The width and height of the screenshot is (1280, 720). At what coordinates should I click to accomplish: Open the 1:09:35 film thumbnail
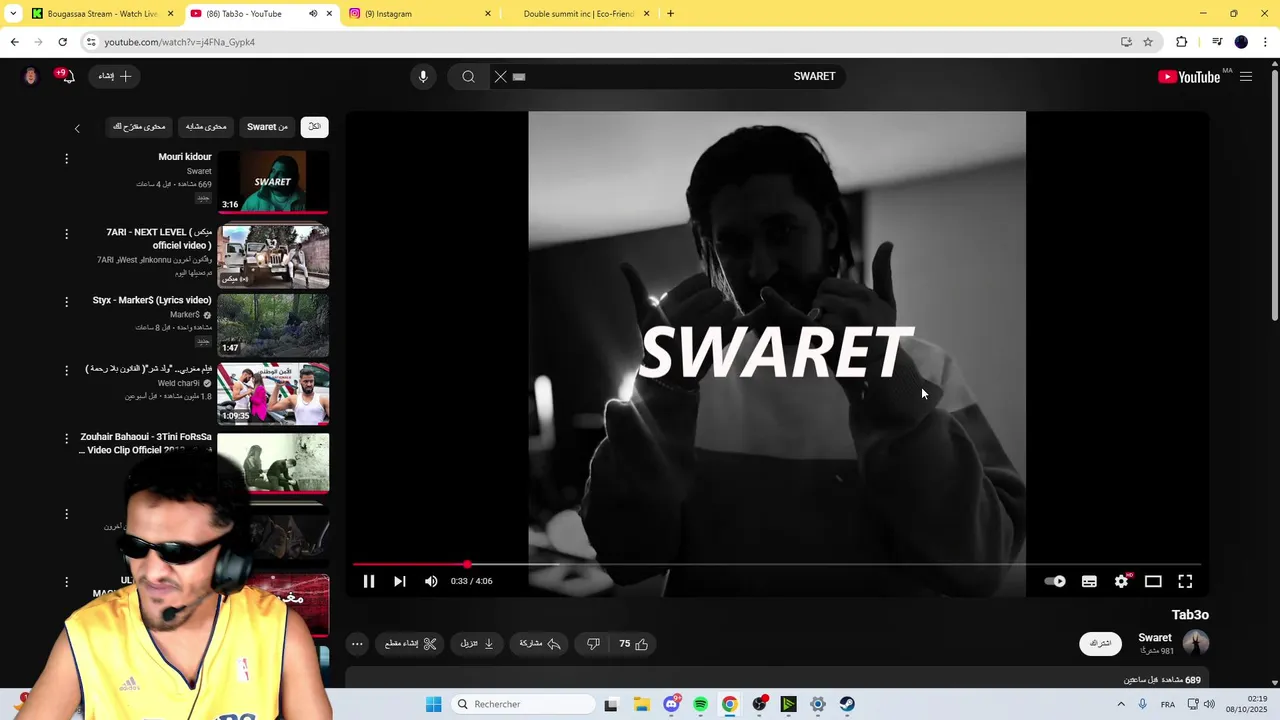pyautogui.click(x=273, y=394)
